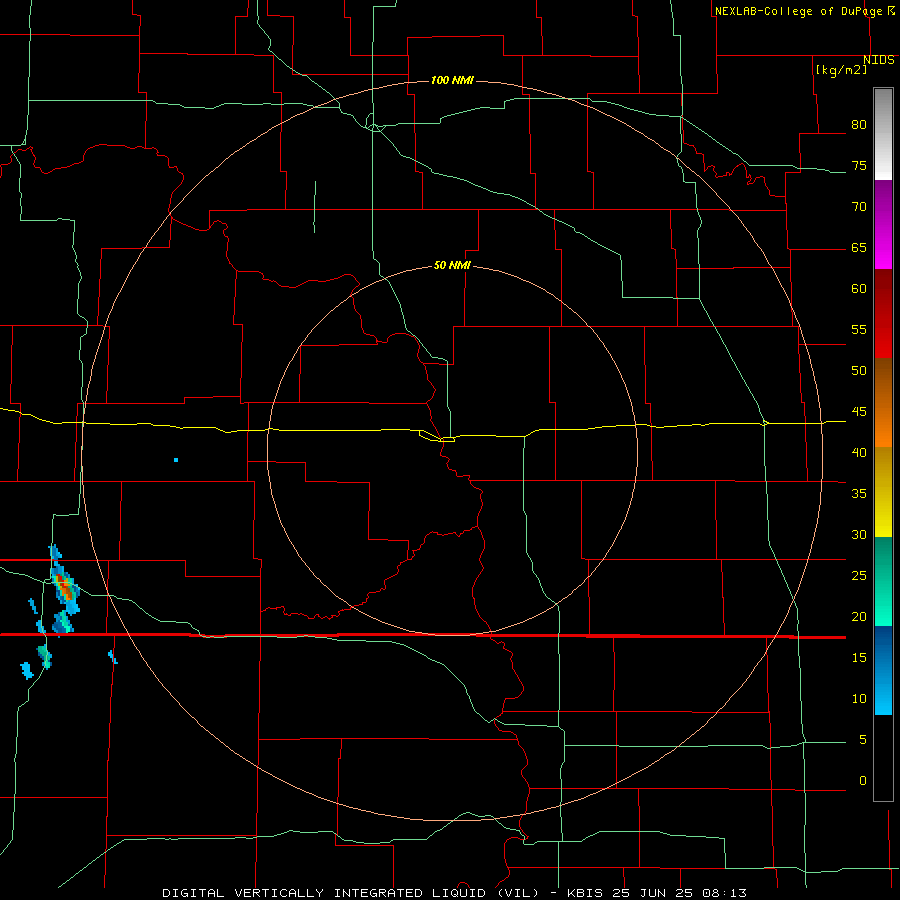Click the scale value 40

[x=859, y=453]
